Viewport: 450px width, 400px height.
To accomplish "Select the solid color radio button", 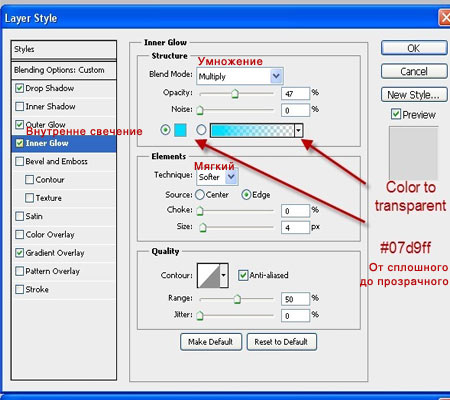I will (165, 130).
